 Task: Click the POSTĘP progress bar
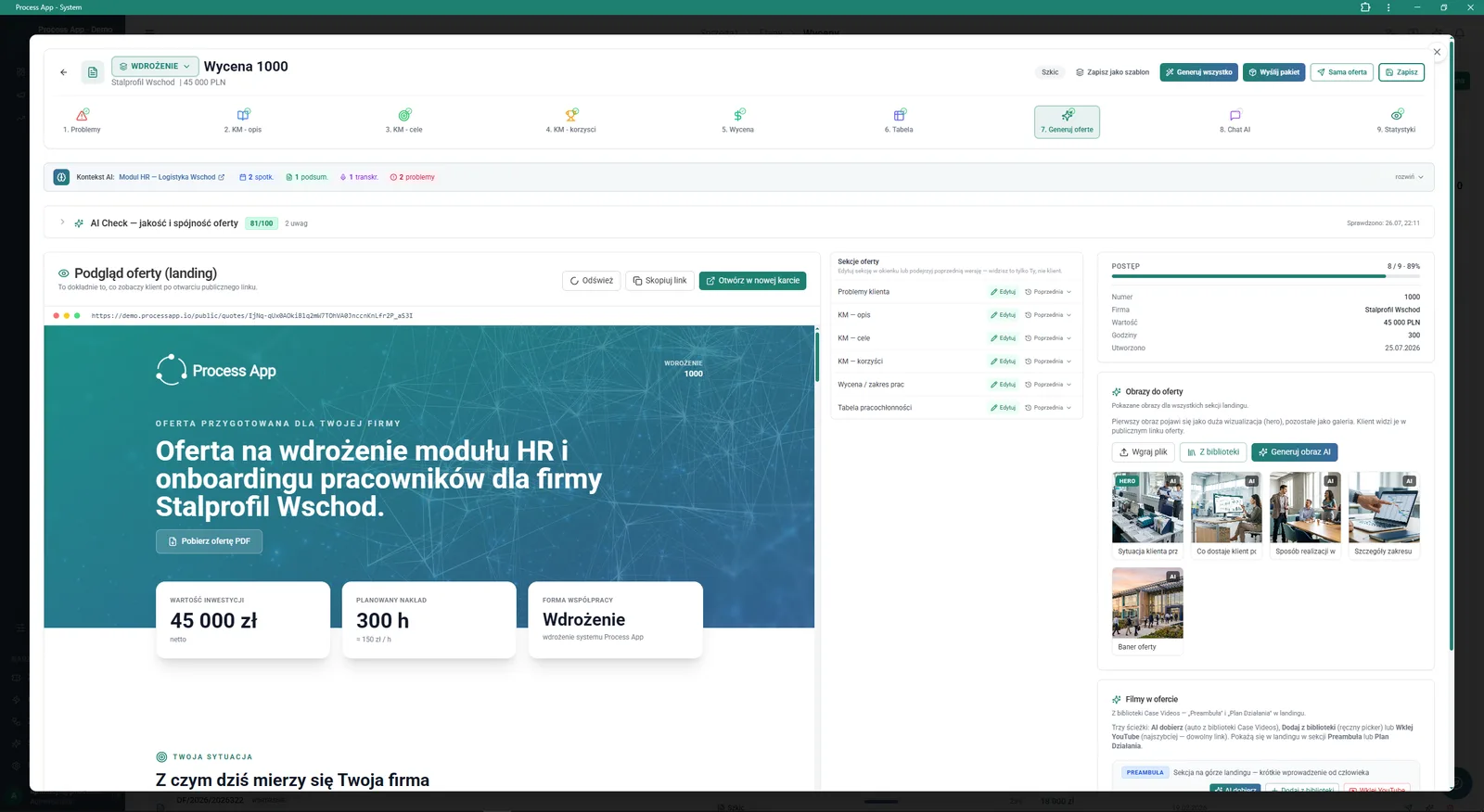1266,276
